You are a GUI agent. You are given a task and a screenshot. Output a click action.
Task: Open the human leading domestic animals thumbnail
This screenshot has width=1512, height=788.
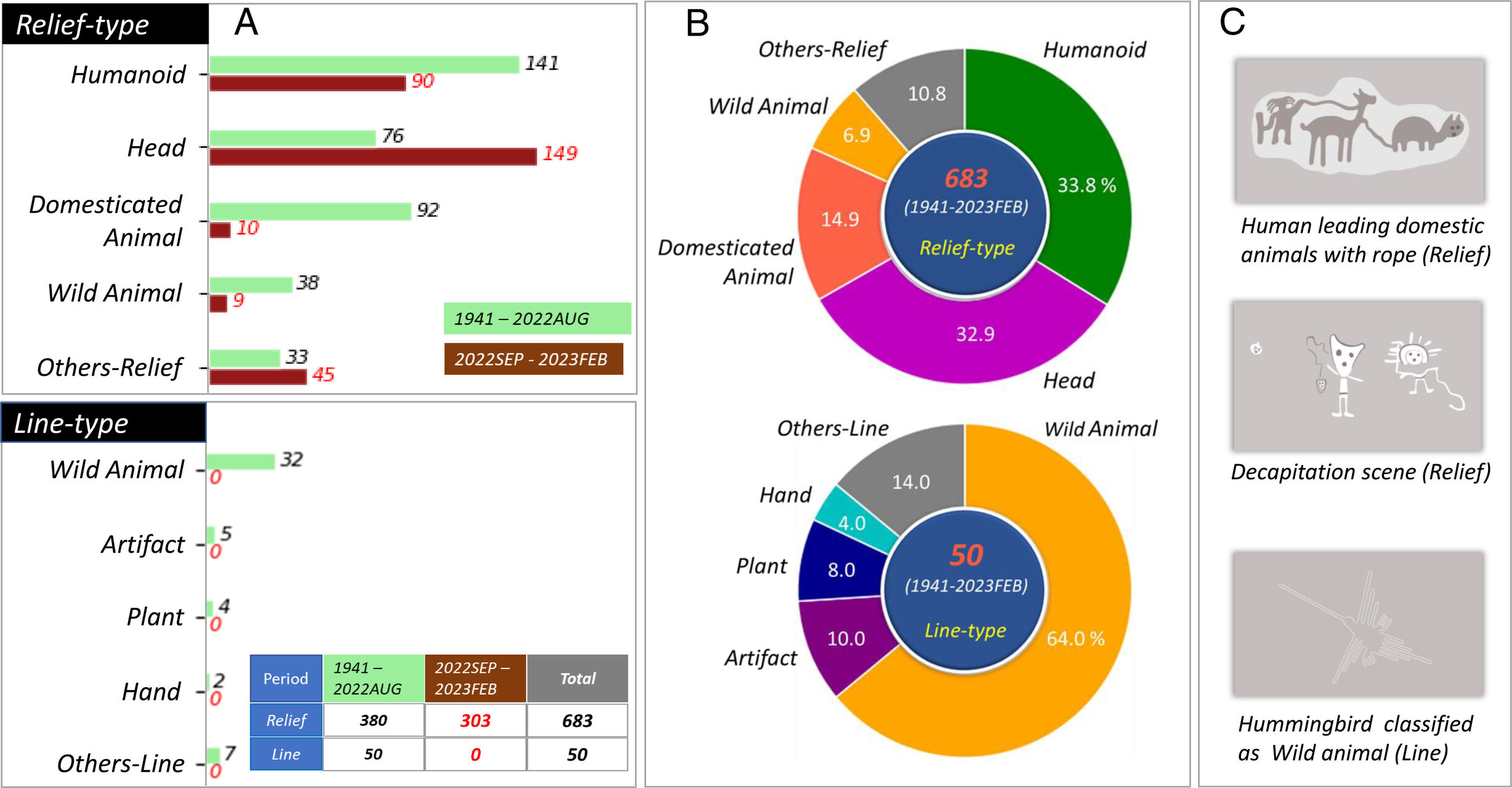tap(1360, 131)
